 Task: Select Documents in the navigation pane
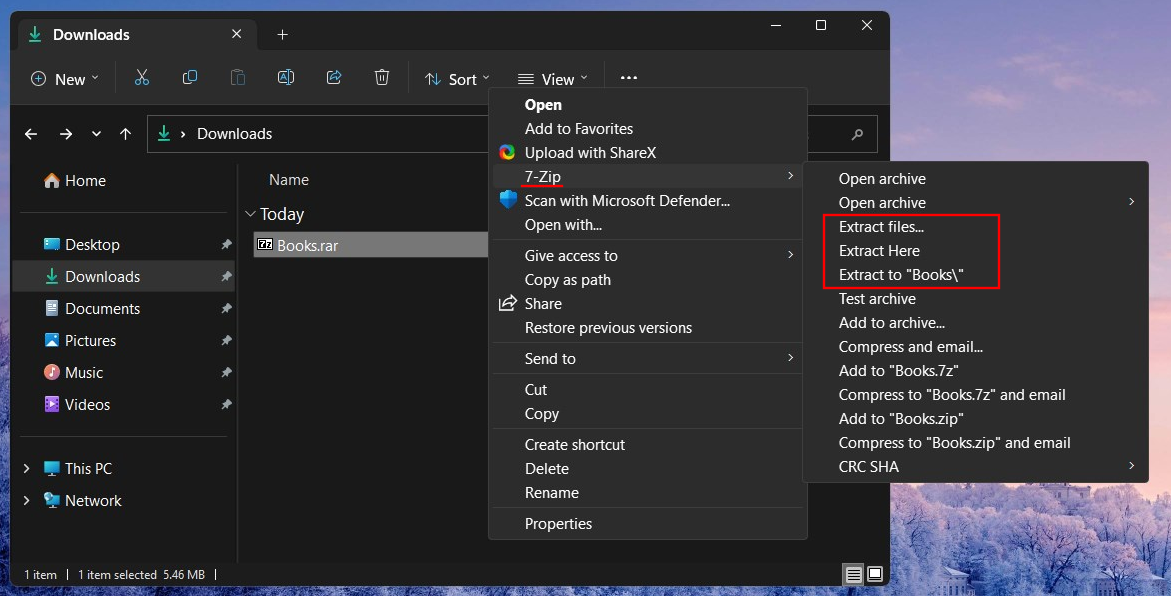(x=102, y=309)
